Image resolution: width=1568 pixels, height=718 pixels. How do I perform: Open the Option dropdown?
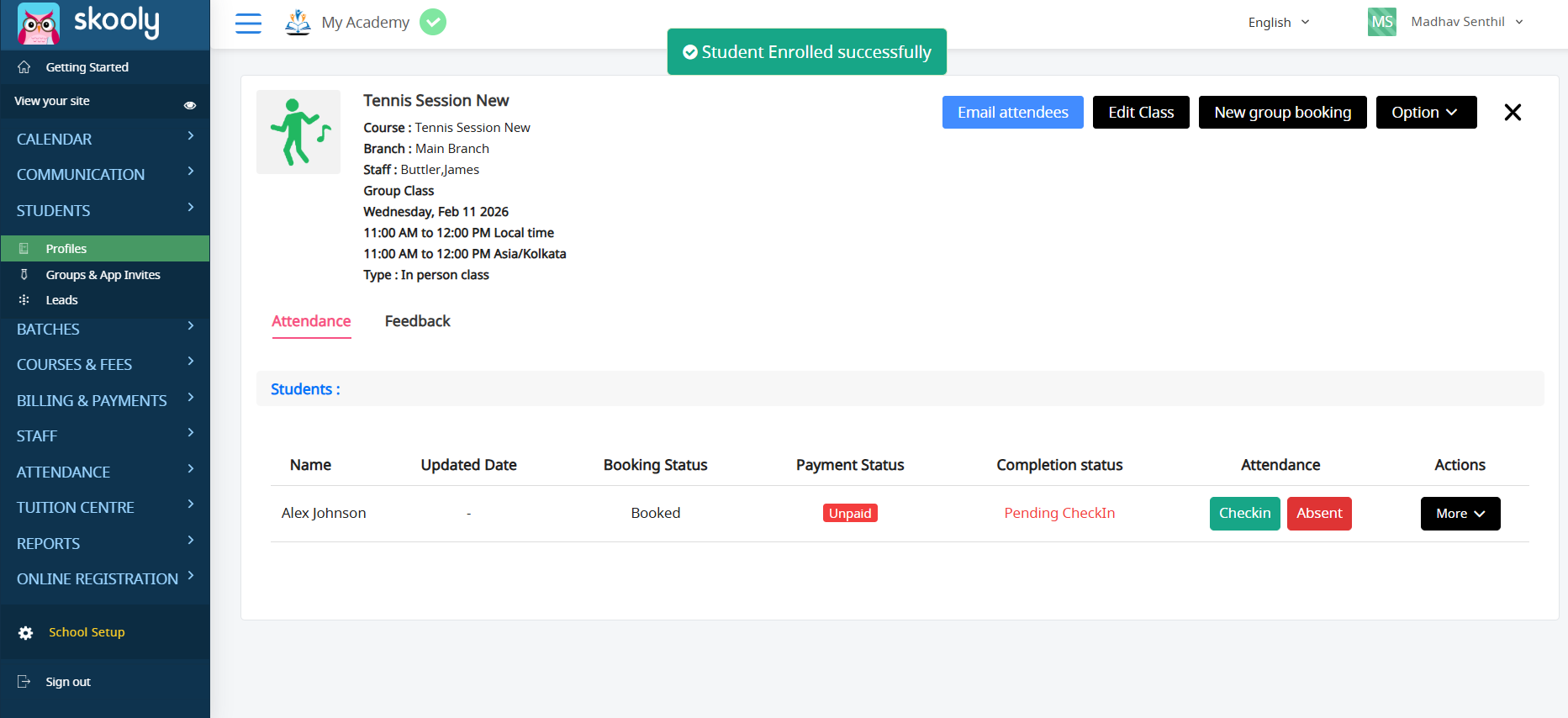(x=1425, y=113)
